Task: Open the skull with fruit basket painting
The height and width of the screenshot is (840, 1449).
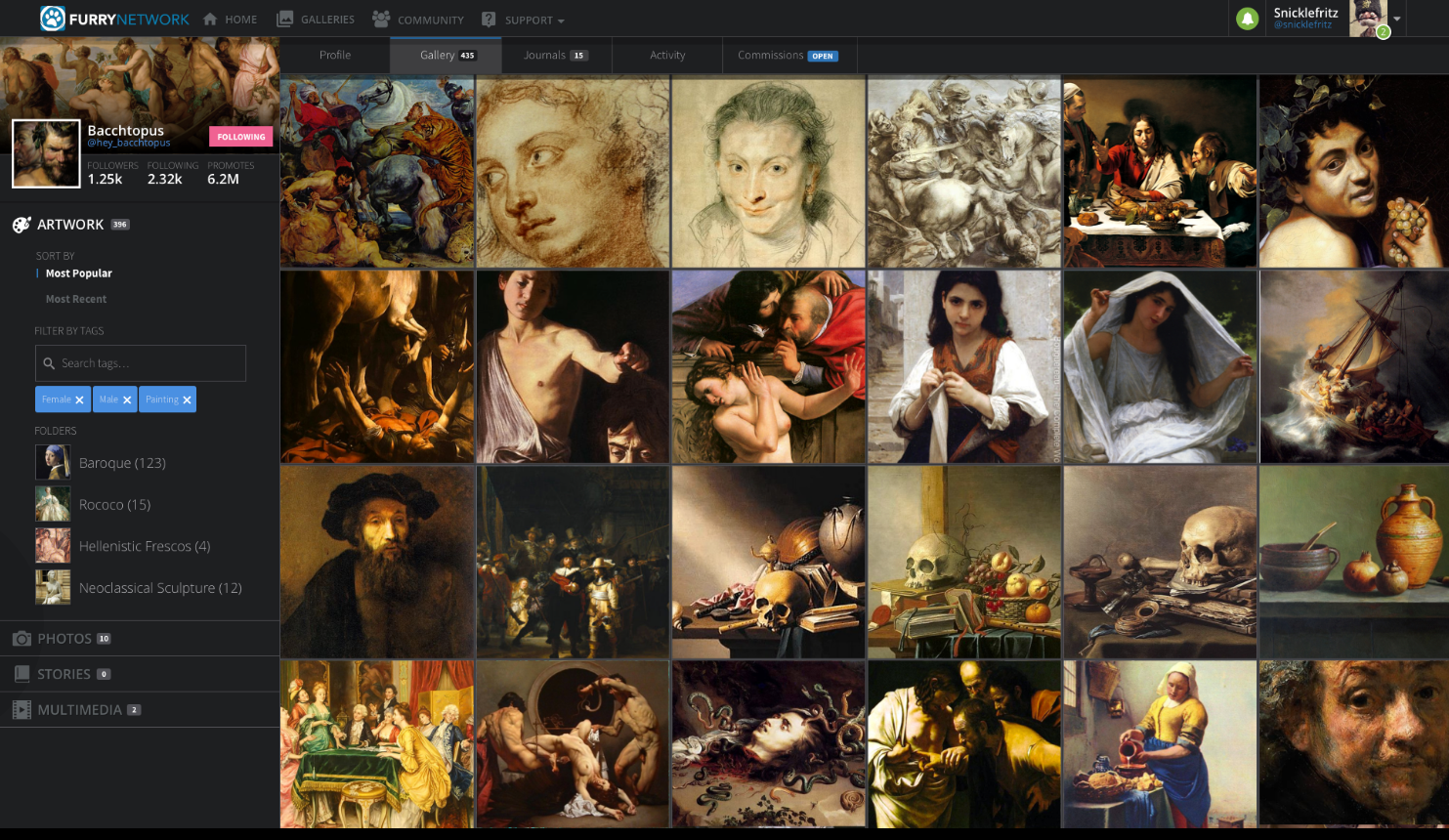Action: 964,562
